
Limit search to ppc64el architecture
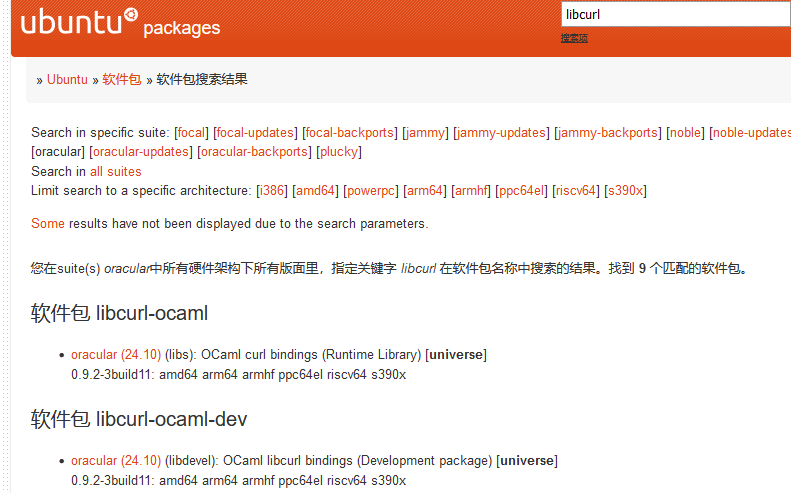(521, 191)
